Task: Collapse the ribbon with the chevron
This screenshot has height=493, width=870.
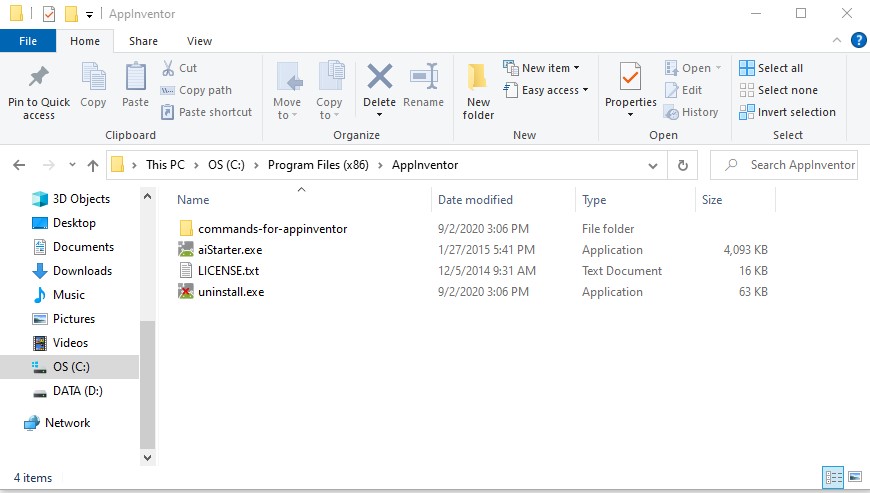Action: point(837,40)
